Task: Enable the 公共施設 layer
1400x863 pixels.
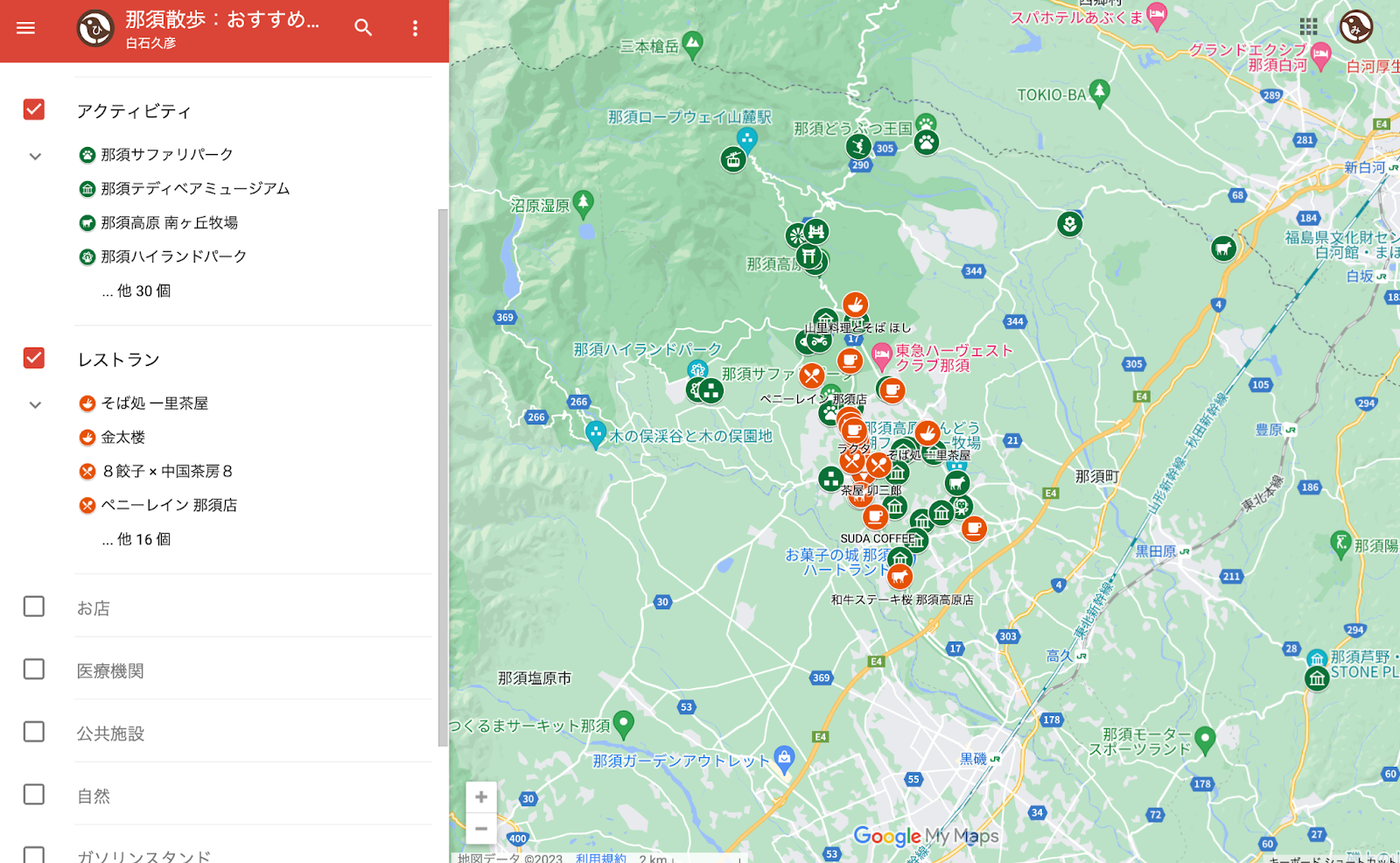Action: tap(34, 732)
